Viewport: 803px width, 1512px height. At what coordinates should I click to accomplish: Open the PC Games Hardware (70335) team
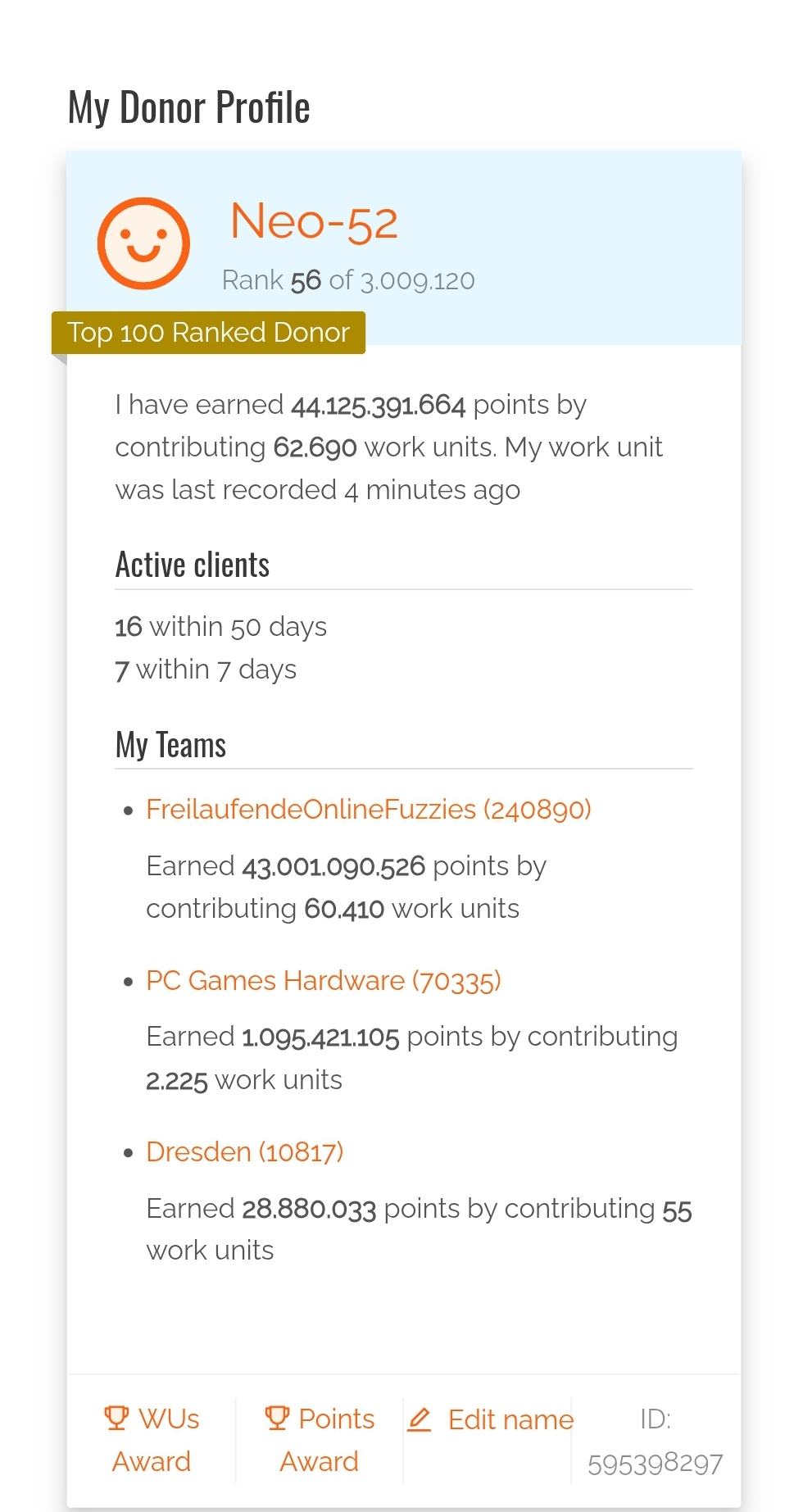pos(323,981)
